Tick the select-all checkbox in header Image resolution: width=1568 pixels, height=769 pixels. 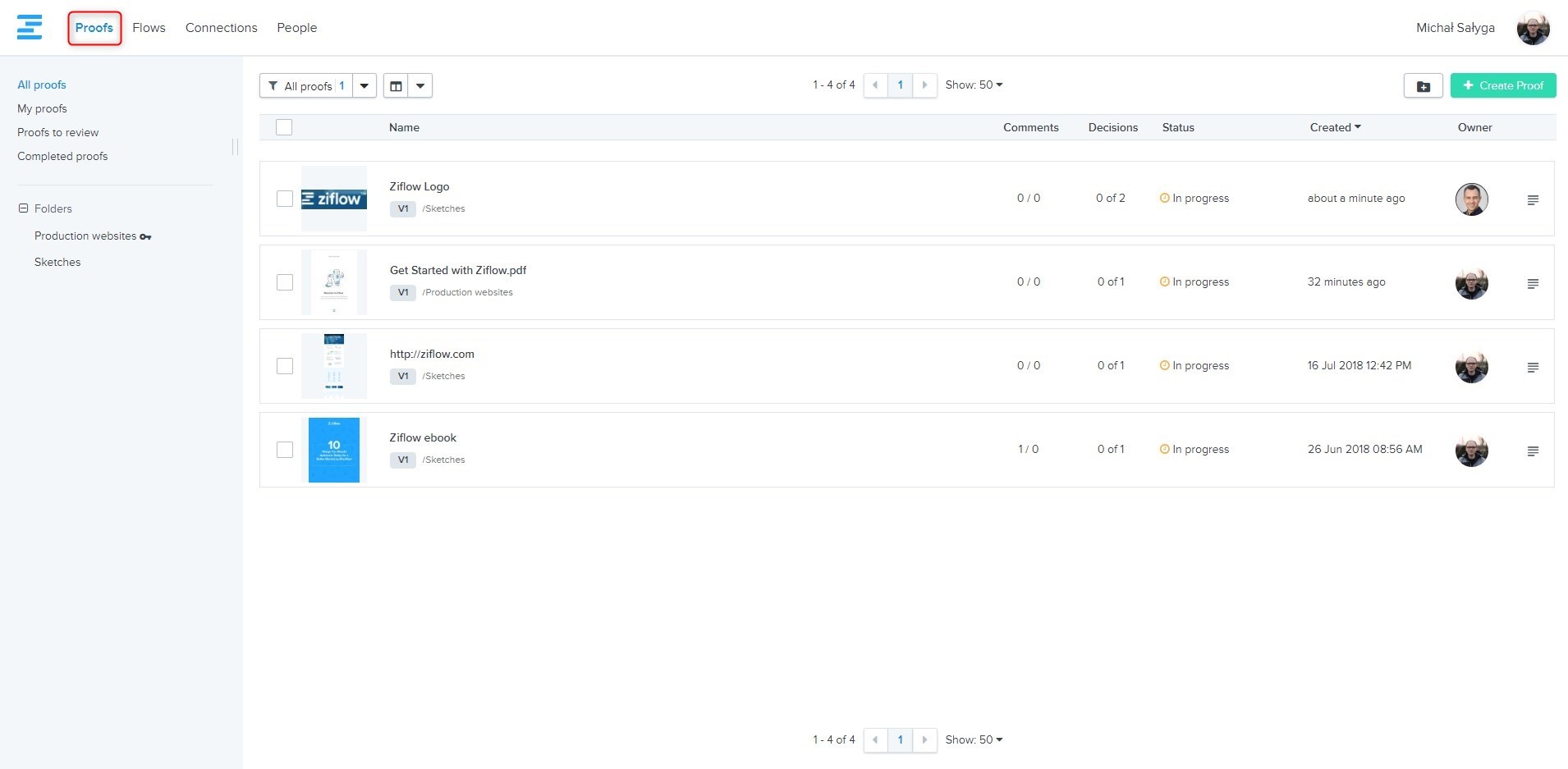284,127
